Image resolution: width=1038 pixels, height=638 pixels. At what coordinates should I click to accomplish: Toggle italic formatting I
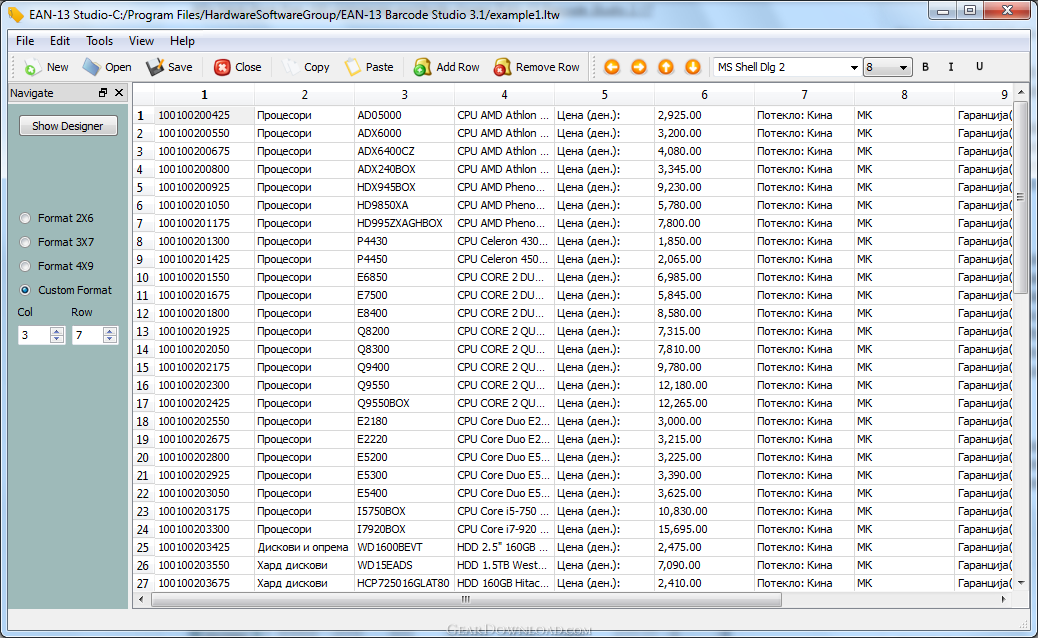click(x=951, y=67)
